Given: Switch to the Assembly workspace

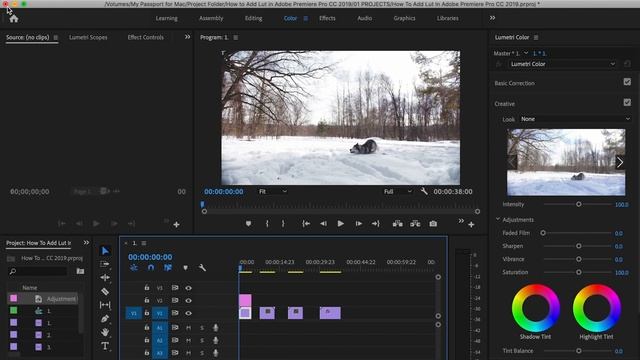Looking at the screenshot, I should pyautogui.click(x=211, y=18).
